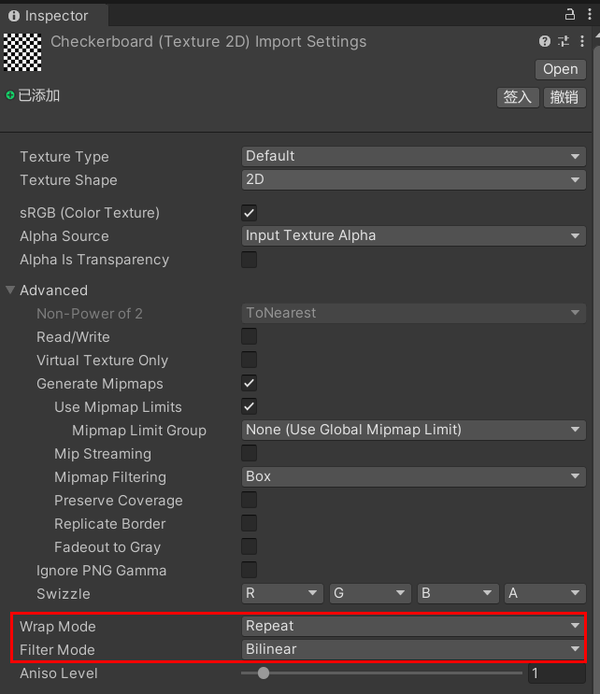
Task: Uncheck the Generate Mipmaps option
Action: pyautogui.click(x=249, y=383)
